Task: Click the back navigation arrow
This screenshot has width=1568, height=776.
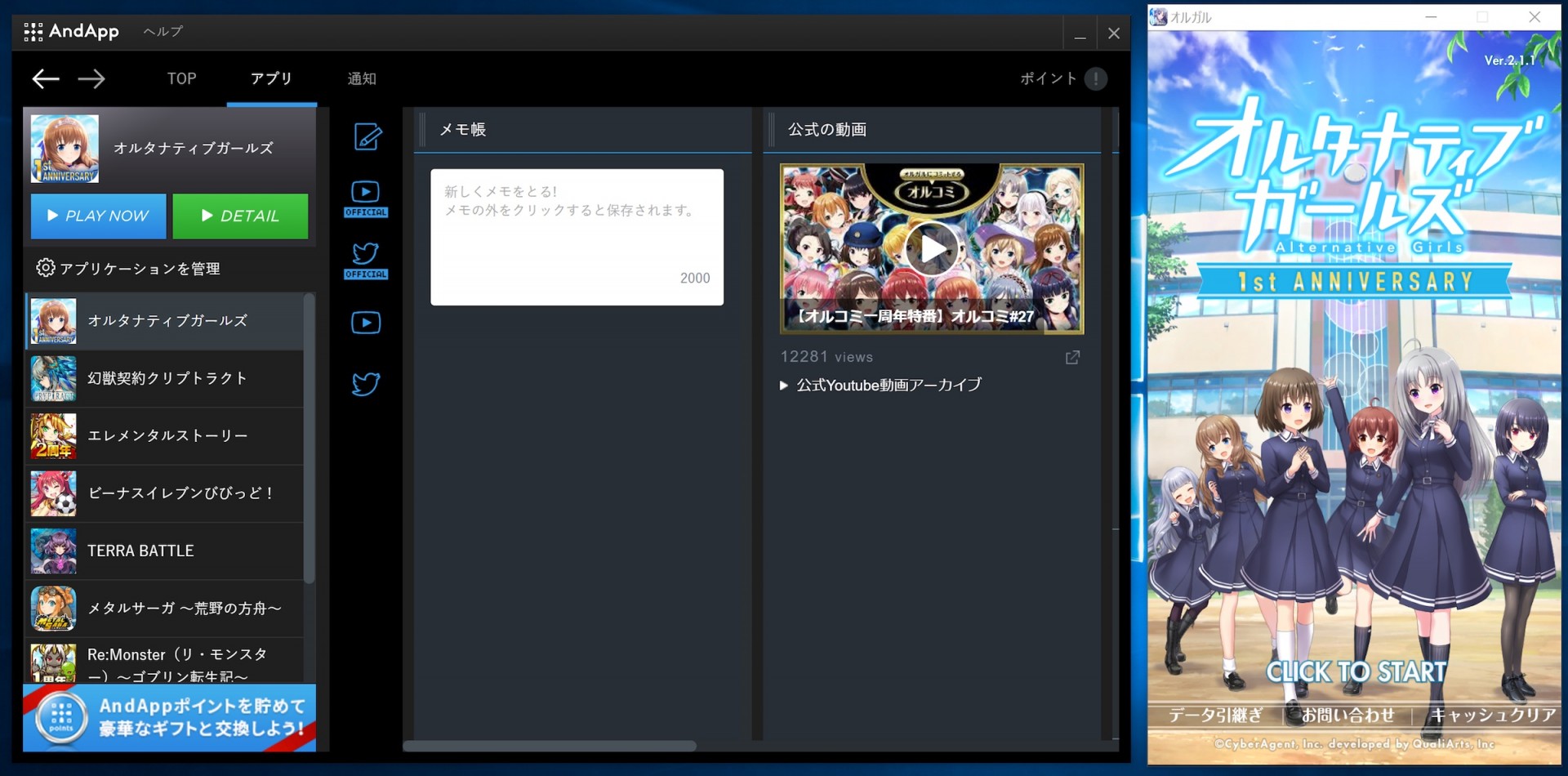Action: point(46,78)
